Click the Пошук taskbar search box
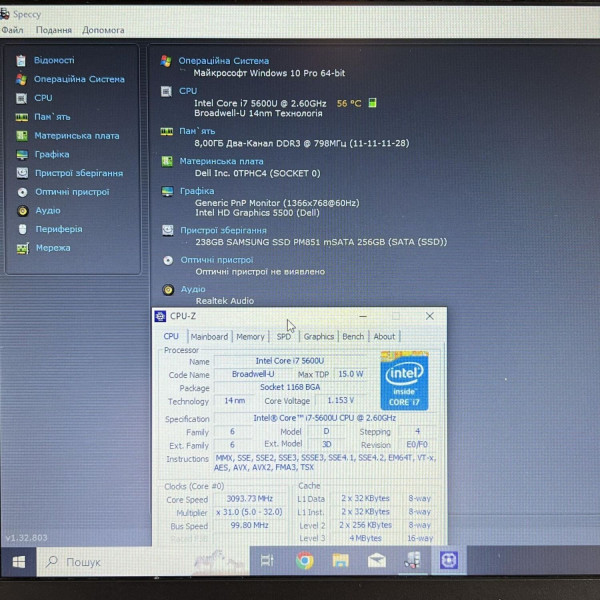The width and height of the screenshot is (600, 600). tap(143, 561)
